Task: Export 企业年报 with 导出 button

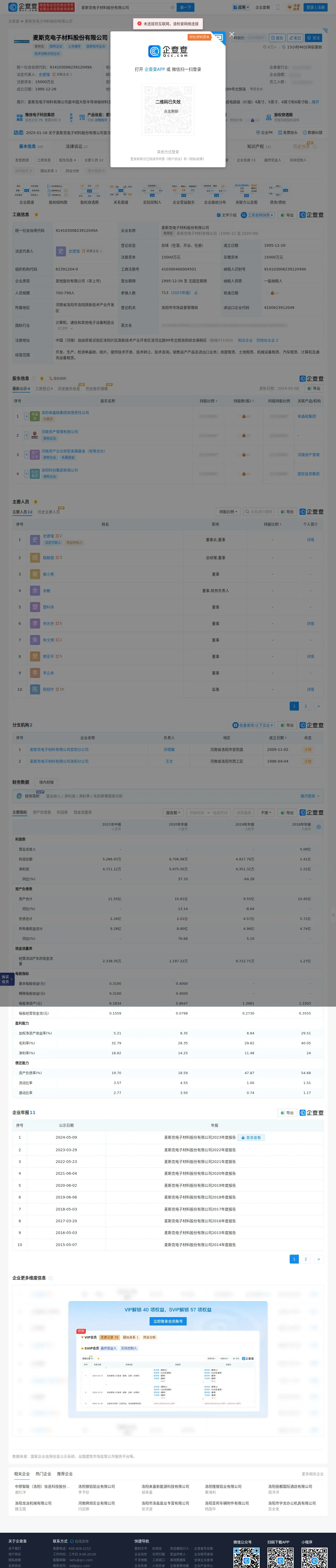Action: point(287,1113)
